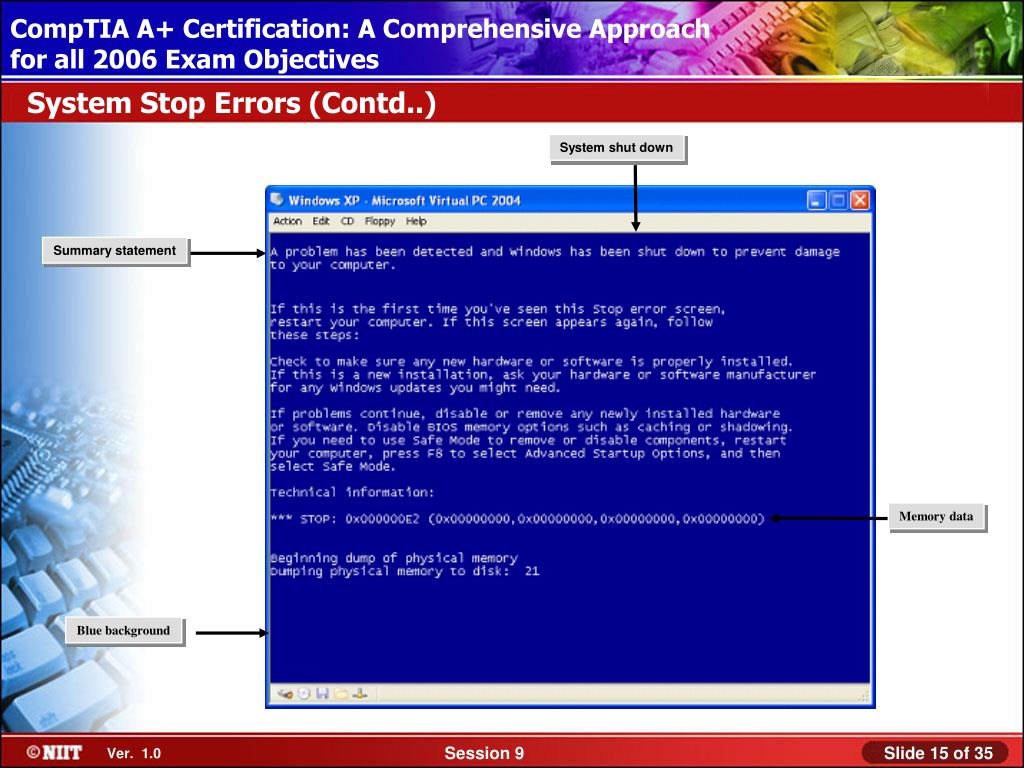Click the STOP error code line
This screenshot has width=1024, height=768.
(517, 519)
